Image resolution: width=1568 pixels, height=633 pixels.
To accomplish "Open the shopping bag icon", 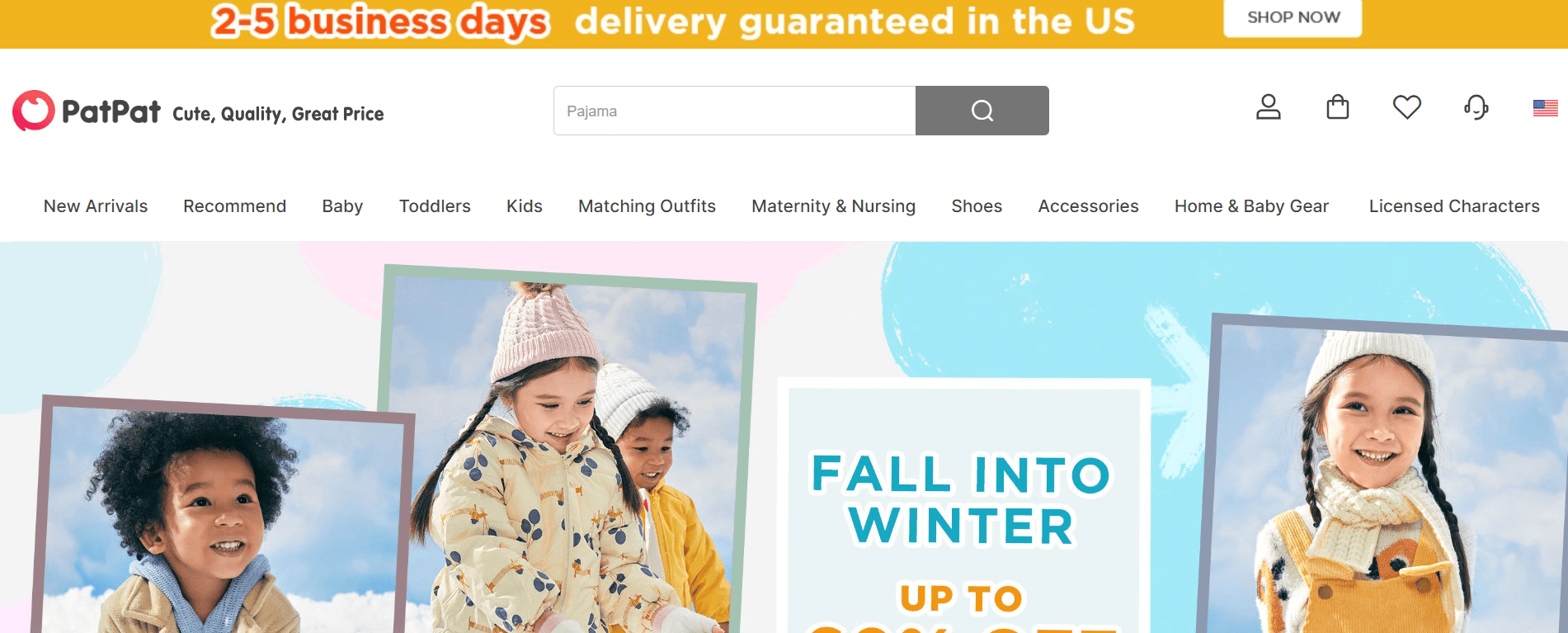I will (1337, 107).
